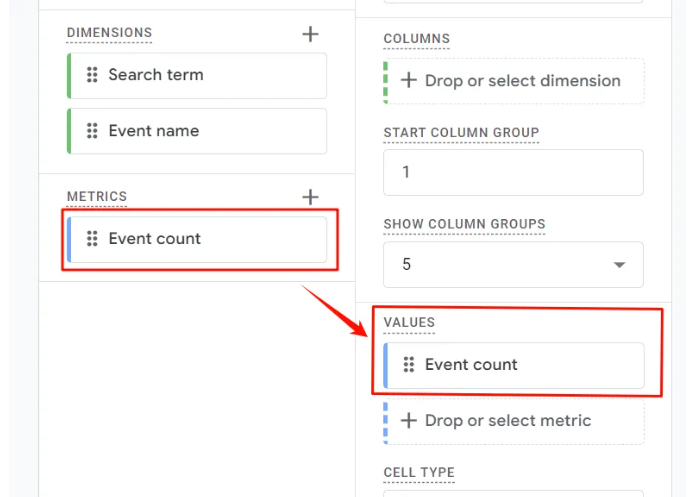
Task: Click the COLUMNS section label
Action: 416,39
